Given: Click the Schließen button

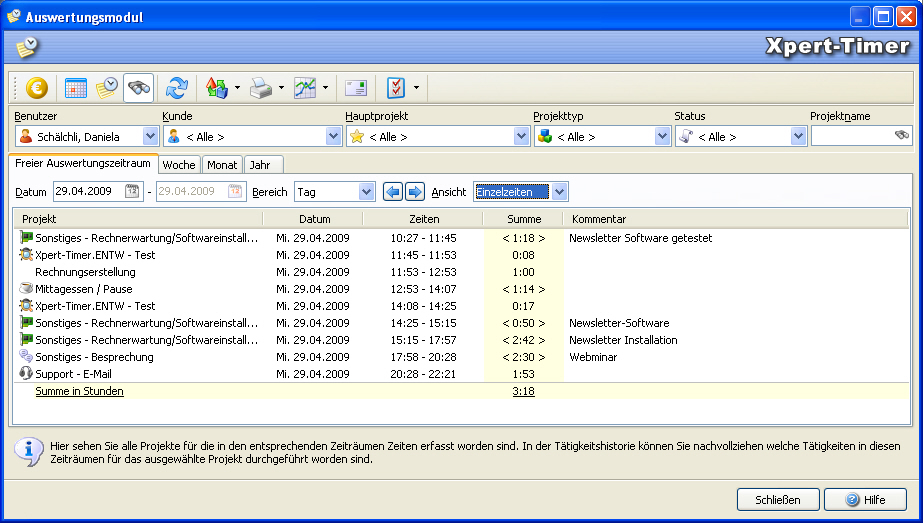Looking at the screenshot, I should tap(778, 499).
